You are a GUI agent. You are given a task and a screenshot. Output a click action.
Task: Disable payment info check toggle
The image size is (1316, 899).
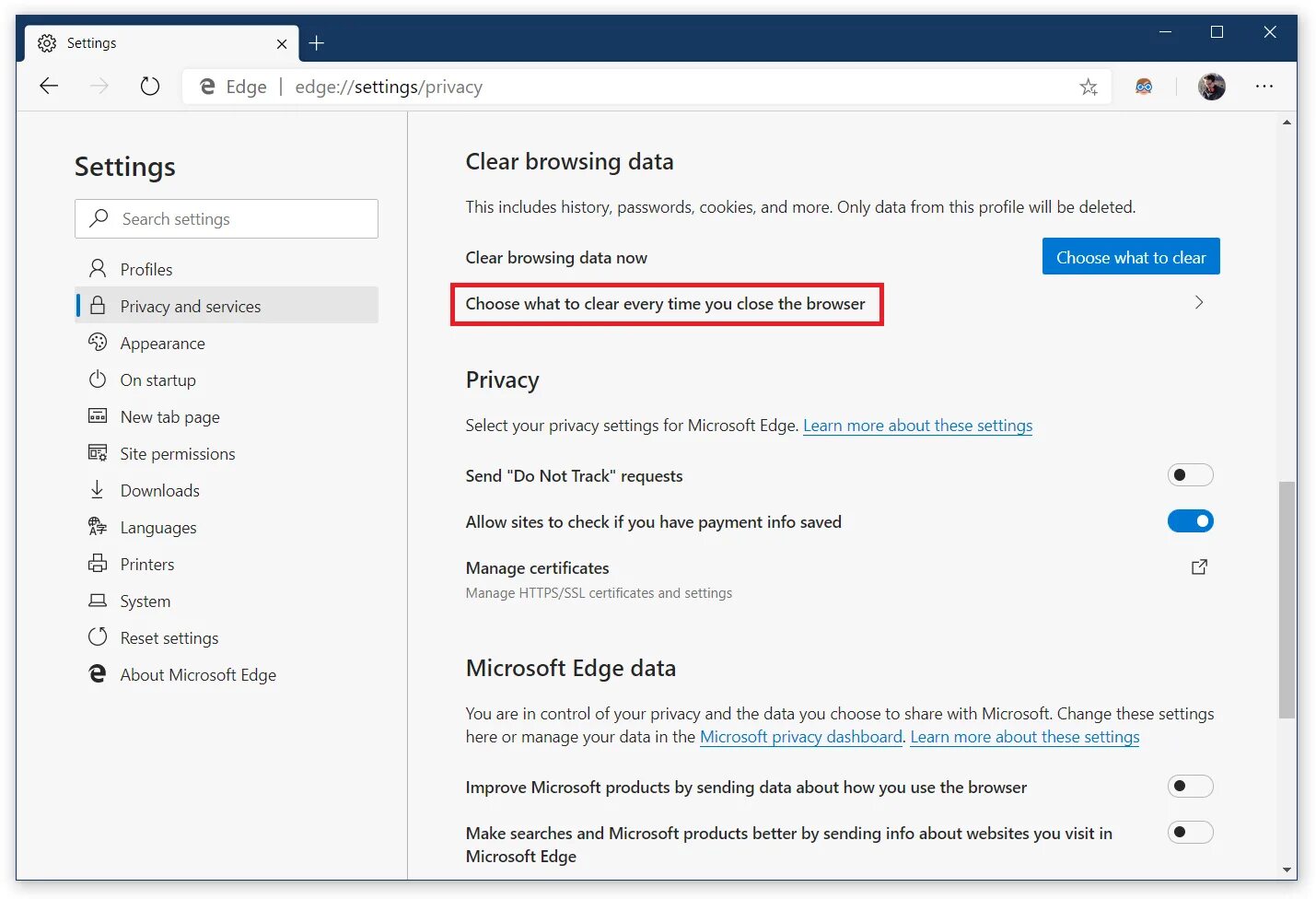click(x=1190, y=521)
